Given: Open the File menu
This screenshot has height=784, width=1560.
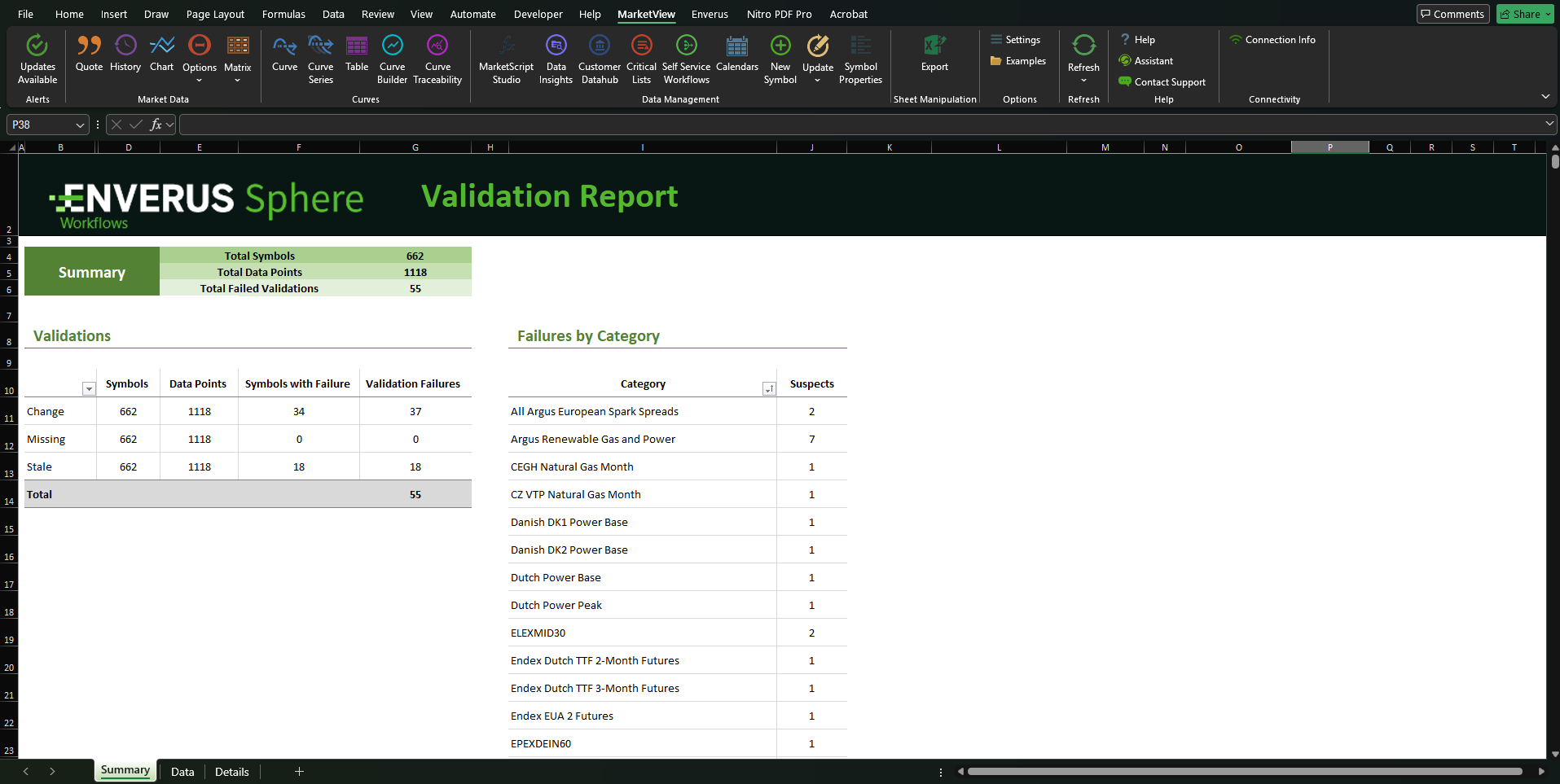Looking at the screenshot, I should click(x=25, y=14).
